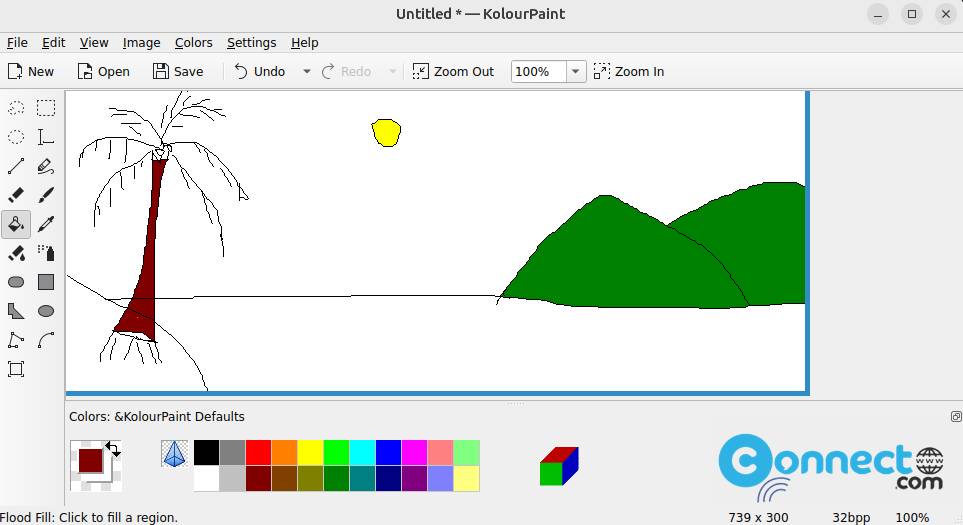963x525 pixels.
Task: Select the Color Picker eyedropper tool
Action: [x=45, y=224]
